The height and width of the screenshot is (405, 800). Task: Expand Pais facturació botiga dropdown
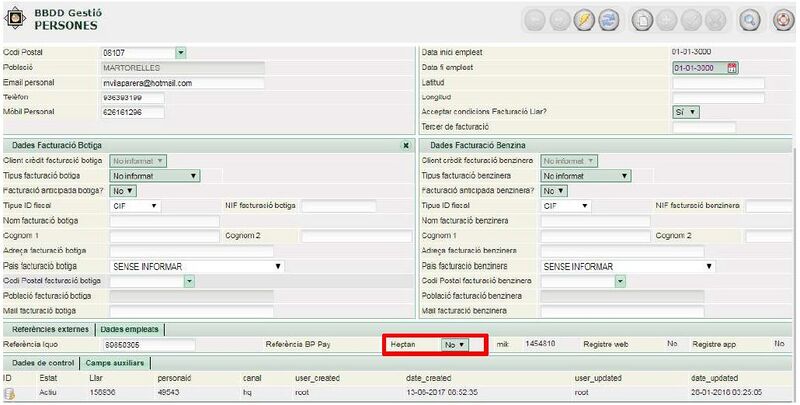point(278,267)
